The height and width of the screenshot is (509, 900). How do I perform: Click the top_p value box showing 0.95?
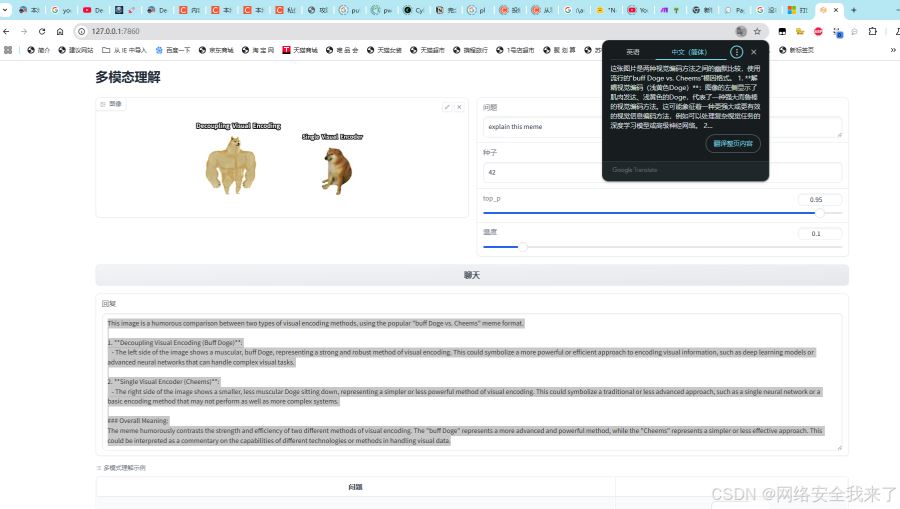(819, 200)
